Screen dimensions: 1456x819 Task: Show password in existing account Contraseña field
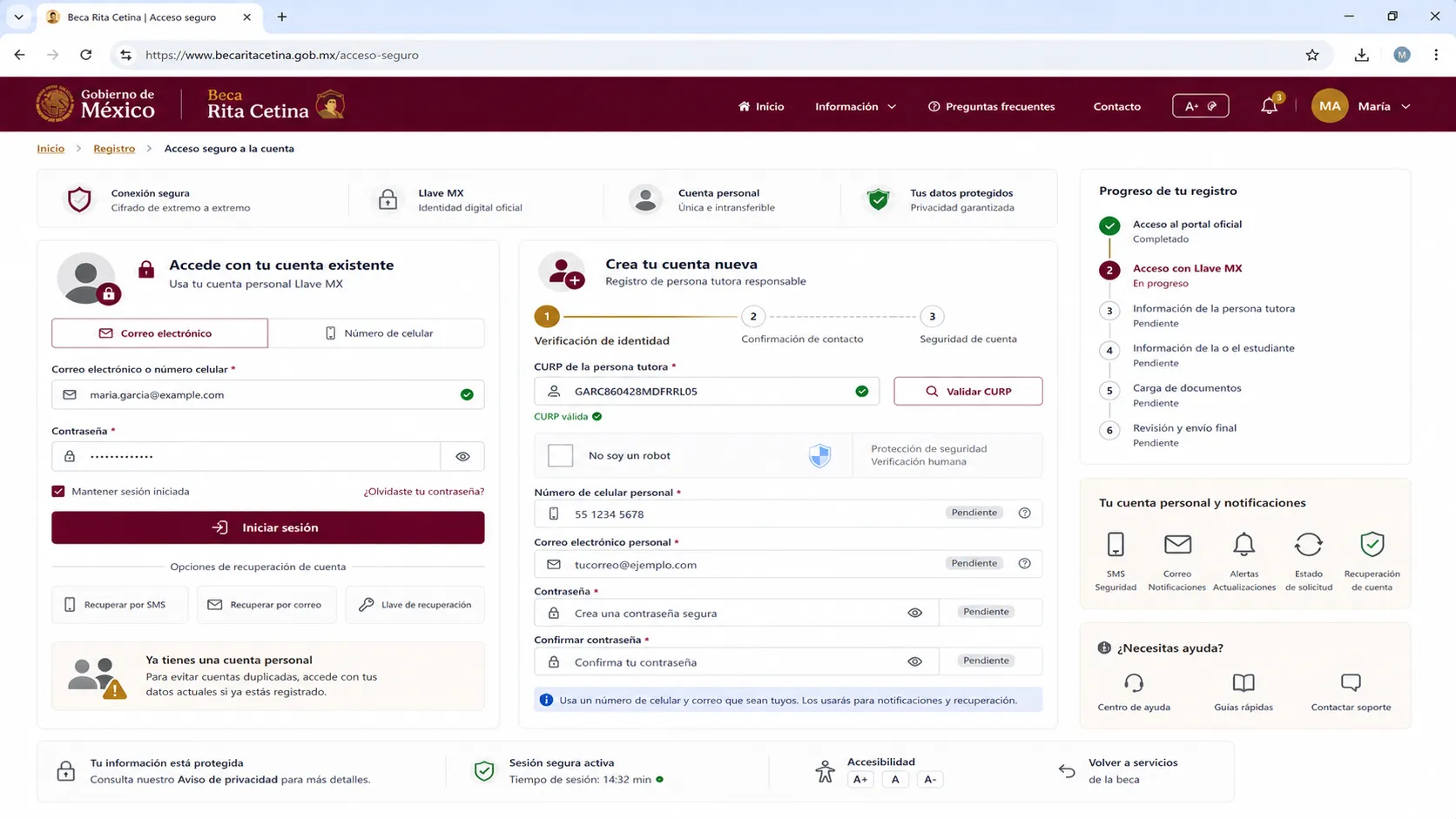(462, 456)
